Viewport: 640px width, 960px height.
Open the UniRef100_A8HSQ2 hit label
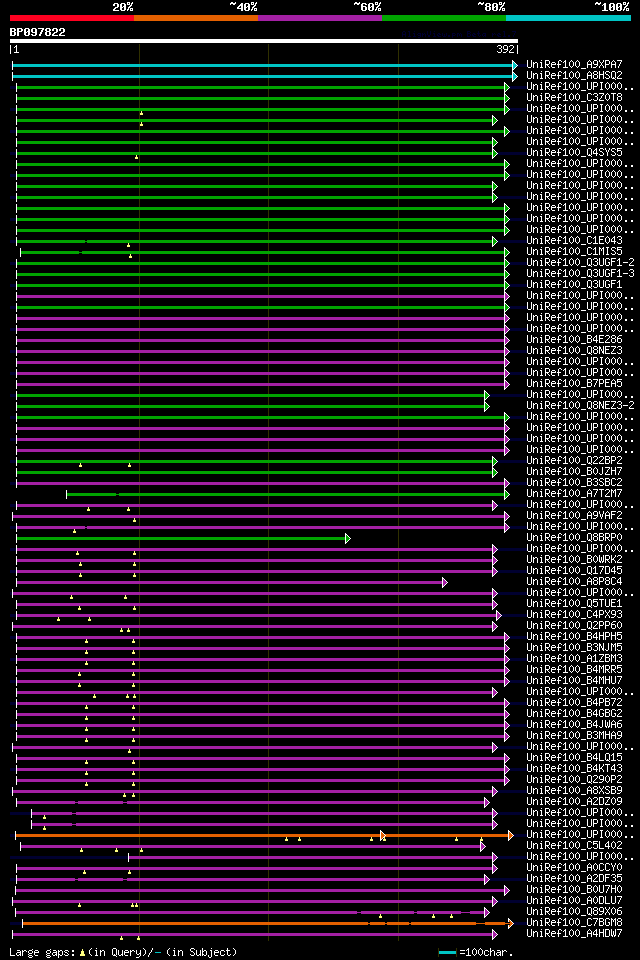[574, 75]
